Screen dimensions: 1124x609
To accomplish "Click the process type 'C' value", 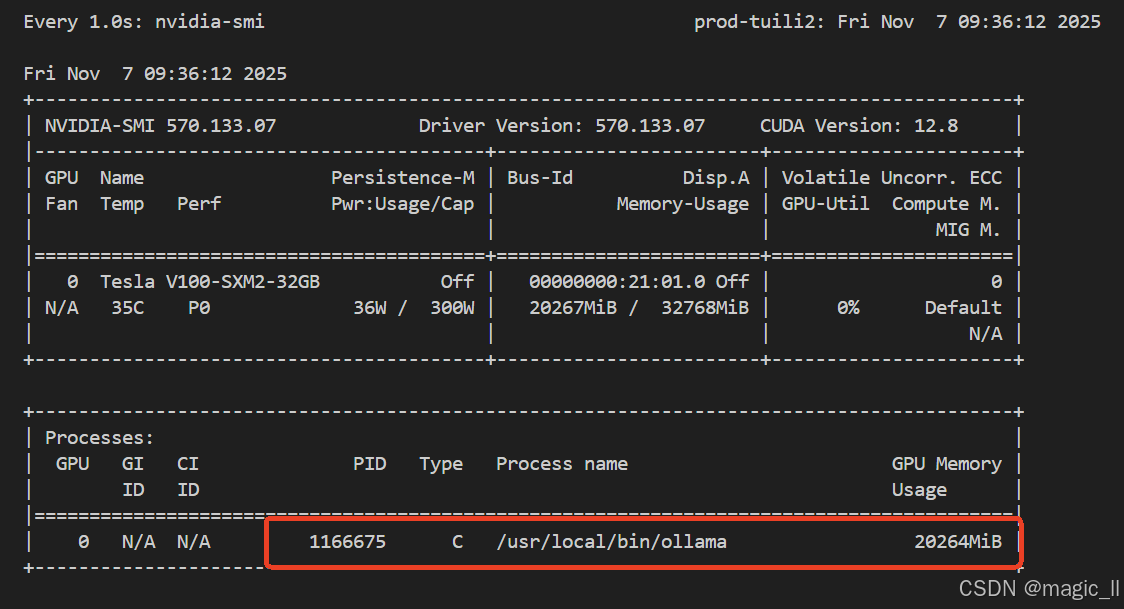I will coord(457,542).
